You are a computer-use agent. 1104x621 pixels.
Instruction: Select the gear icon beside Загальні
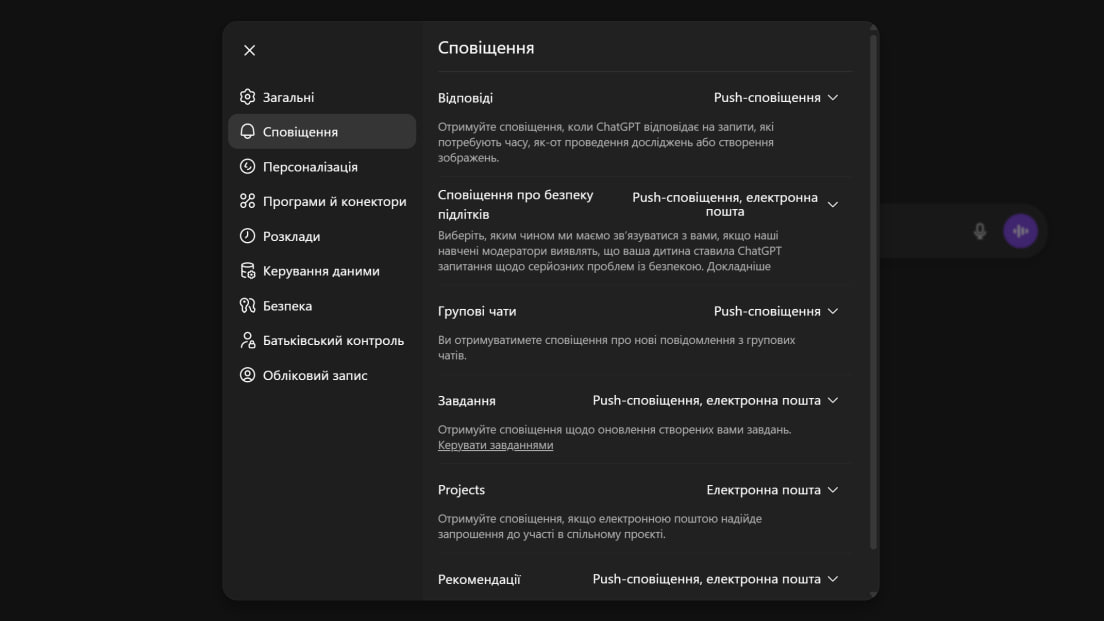pos(246,97)
